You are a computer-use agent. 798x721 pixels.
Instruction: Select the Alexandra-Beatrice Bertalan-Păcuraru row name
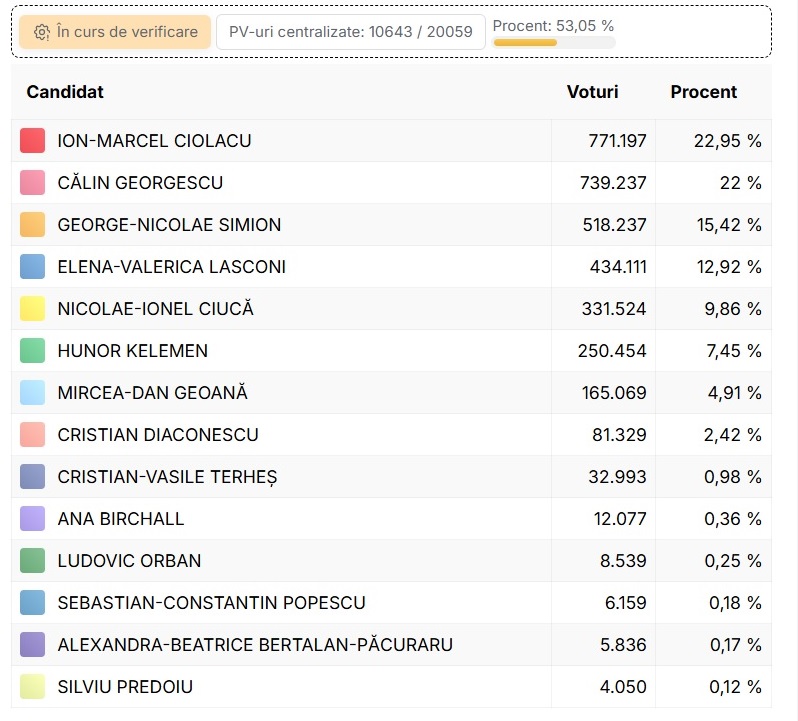[x=255, y=645]
